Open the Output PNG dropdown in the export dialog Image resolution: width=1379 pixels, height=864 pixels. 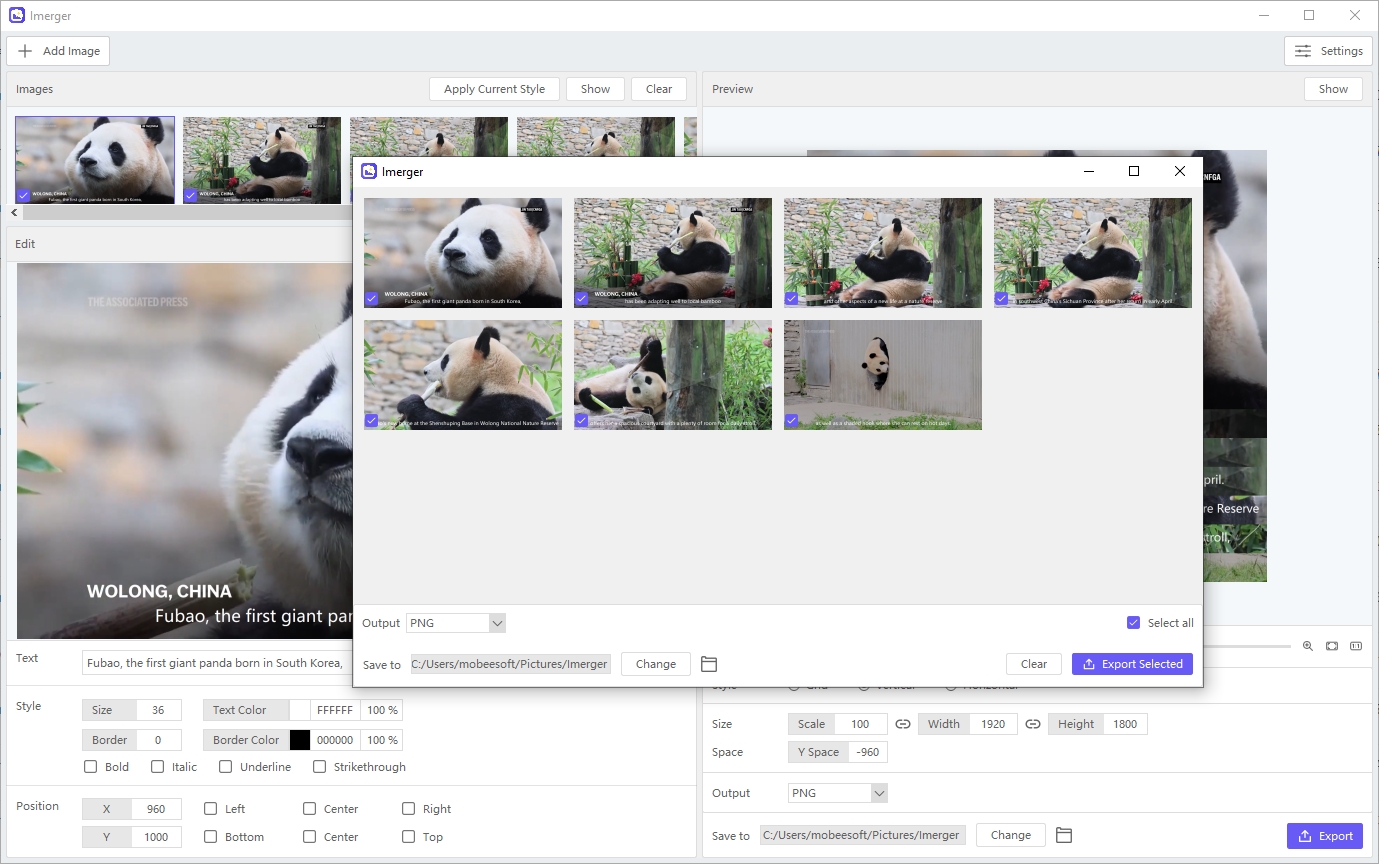pyautogui.click(x=456, y=623)
